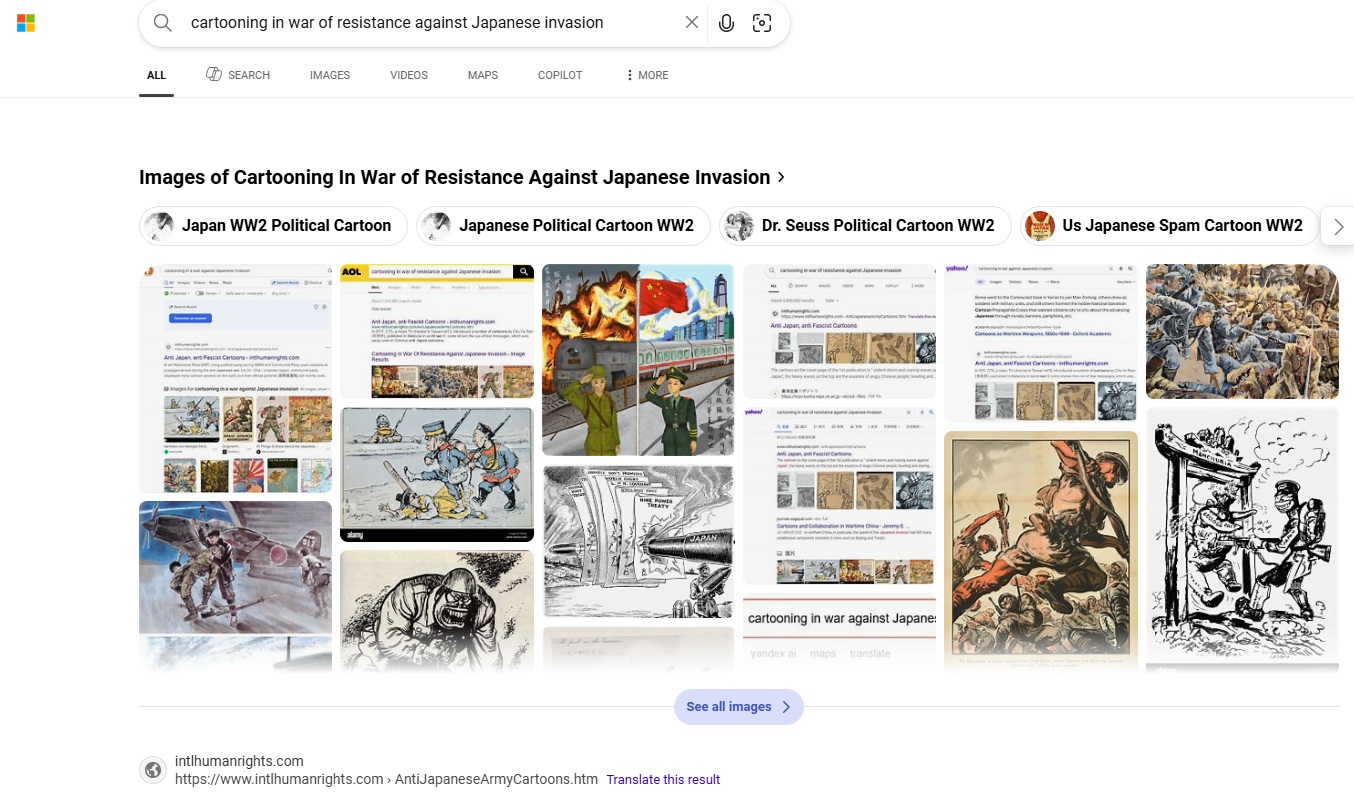Select 'Japan WW2 Political Cartoon' chip
The height and width of the screenshot is (799, 1354).
273,226
